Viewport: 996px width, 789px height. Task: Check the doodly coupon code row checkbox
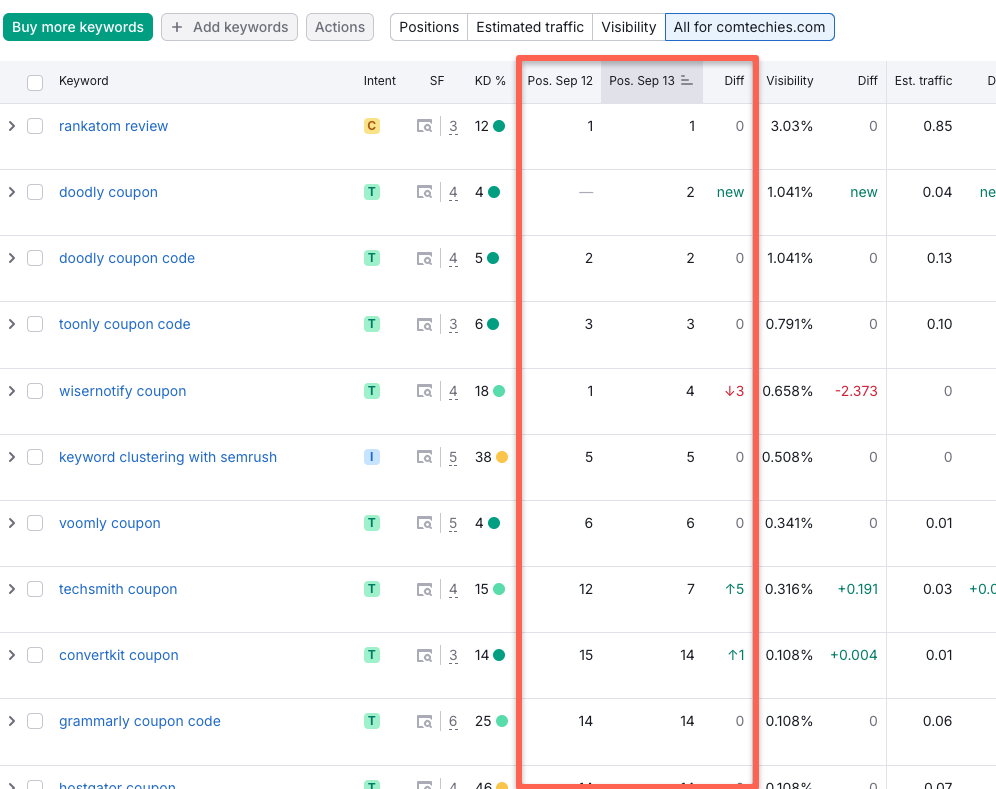[35, 258]
